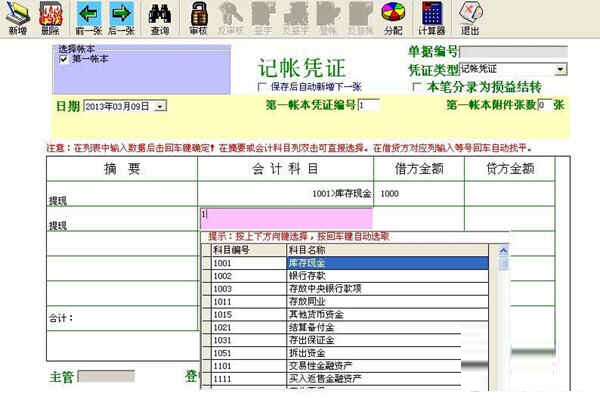Click the 审核 padlock audit icon
600x406 pixels.
coord(199,18)
